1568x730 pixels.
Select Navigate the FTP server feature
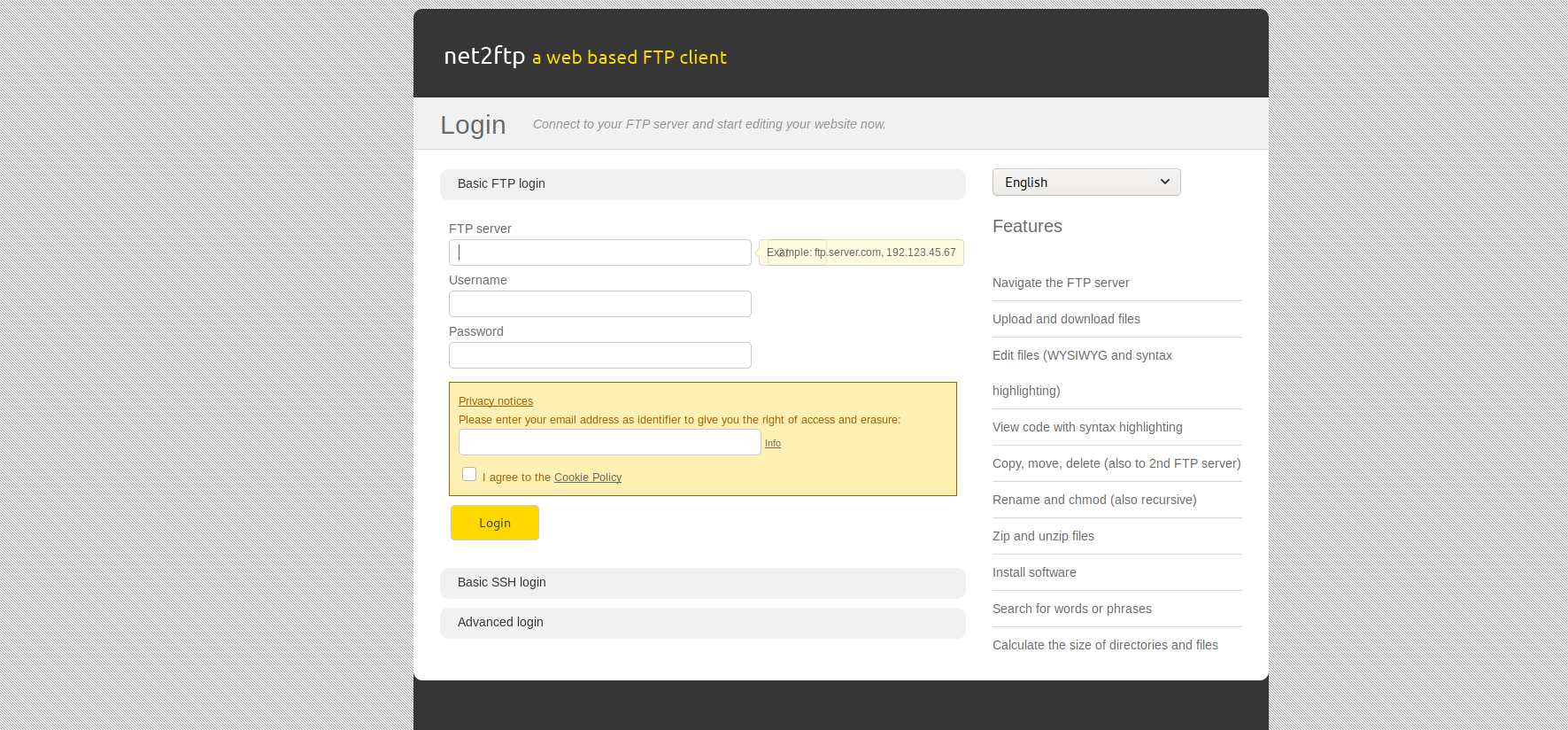tap(1061, 283)
